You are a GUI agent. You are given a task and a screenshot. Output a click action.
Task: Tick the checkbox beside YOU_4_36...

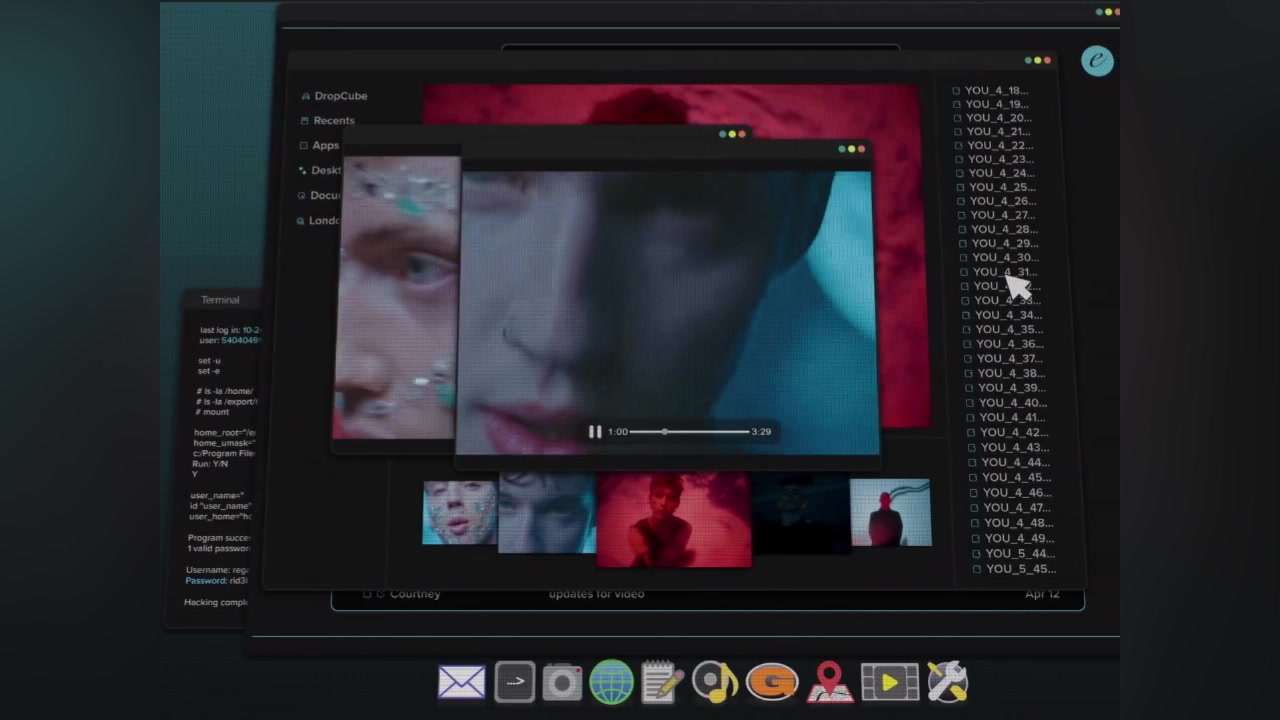click(968, 344)
